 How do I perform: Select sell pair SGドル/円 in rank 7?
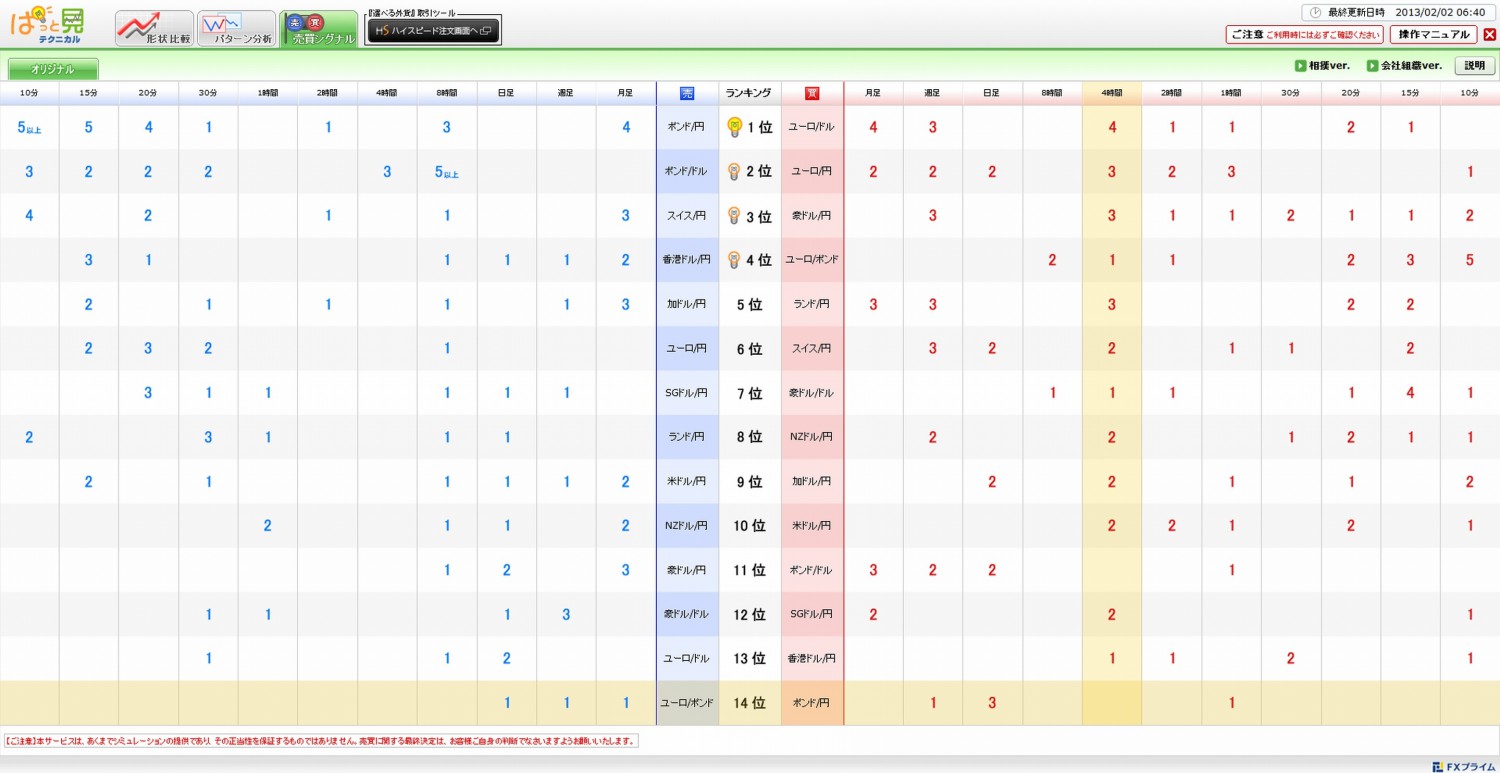click(687, 393)
